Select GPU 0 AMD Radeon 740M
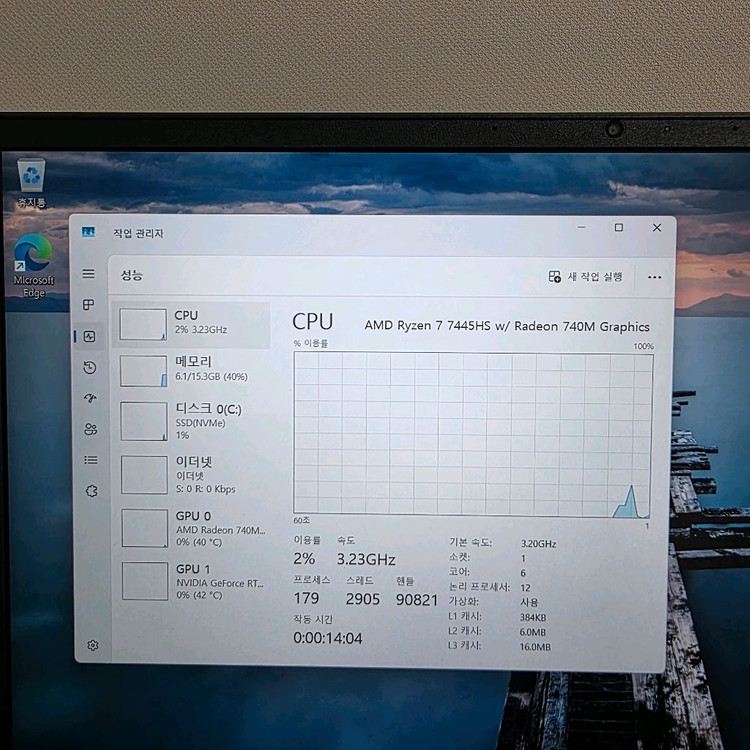Image resolution: width=750 pixels, height=750 pixels. point(190,527)
